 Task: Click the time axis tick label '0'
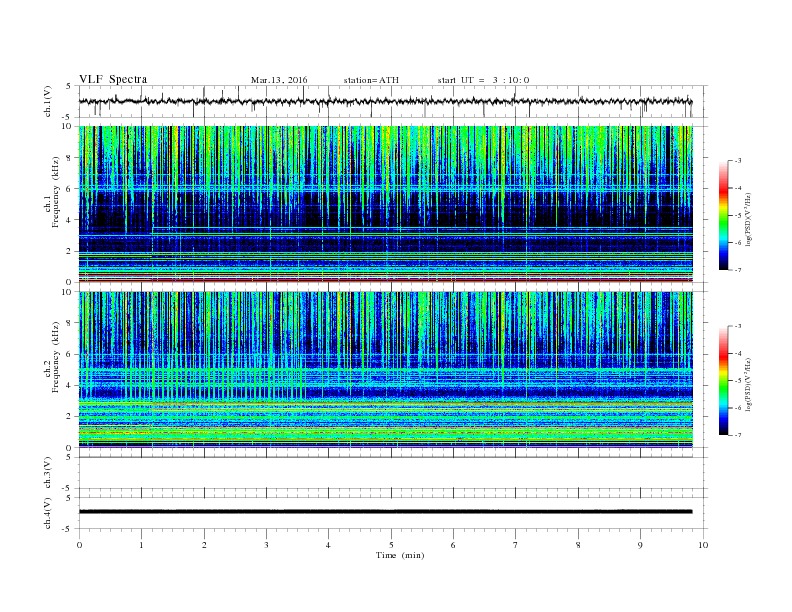pos(79,545)
